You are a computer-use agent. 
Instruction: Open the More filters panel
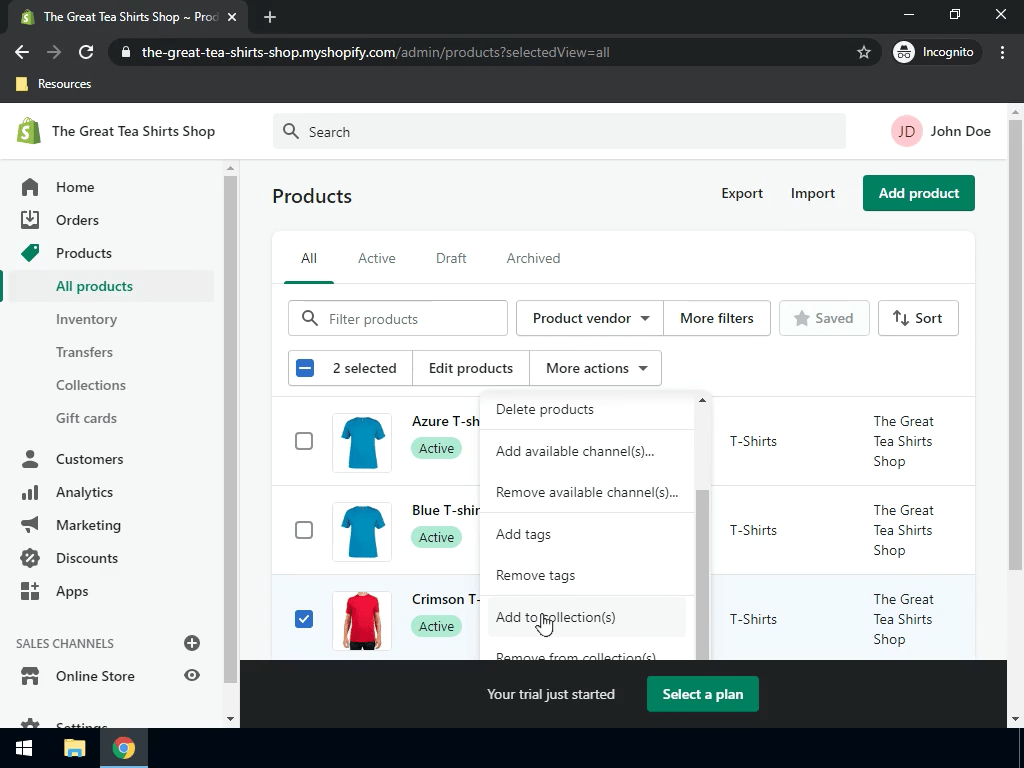pos(717,318)
